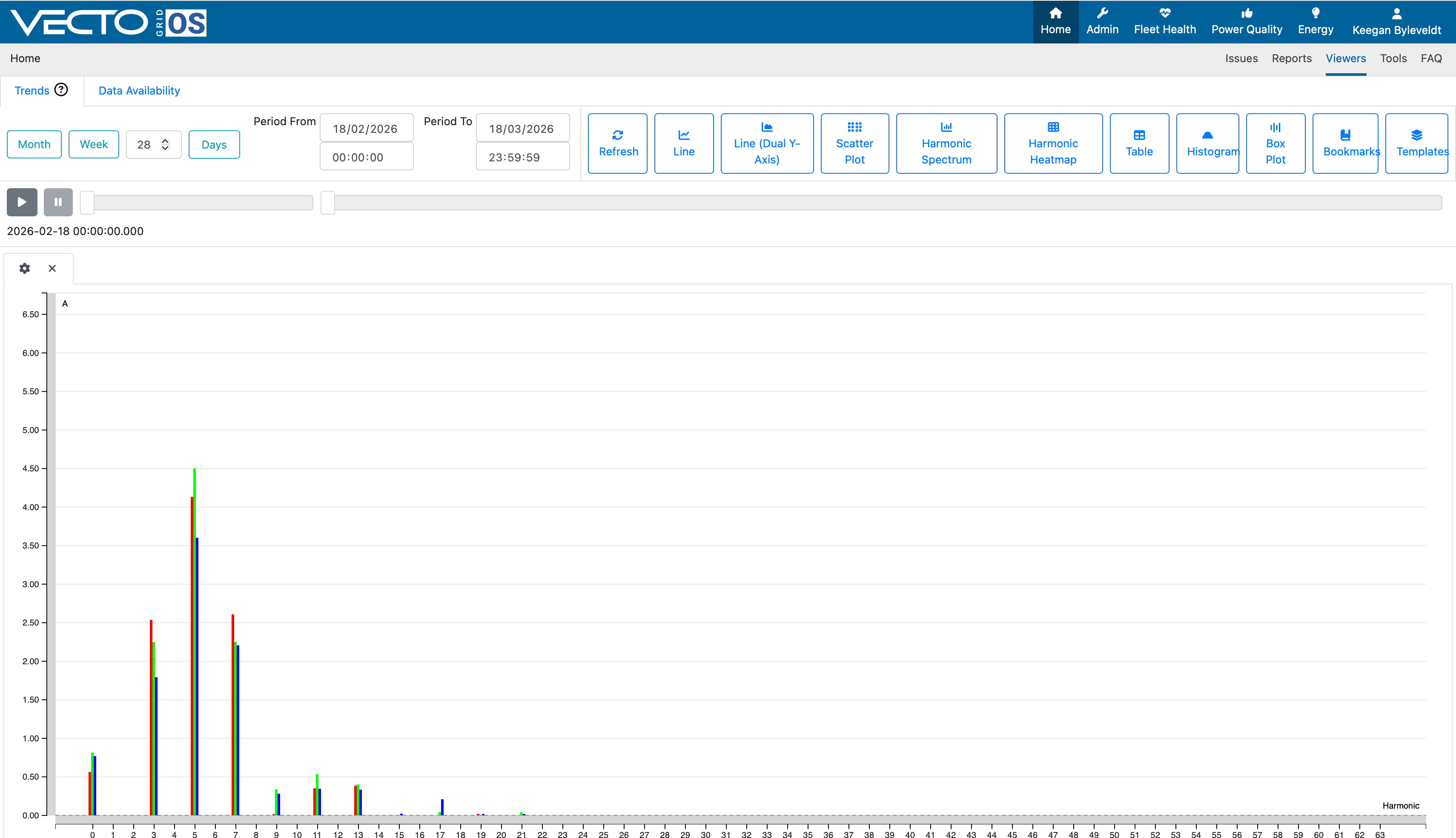The image size is (1456, 838).
Task: Switch to Table view
Action: coord(1139,143)
